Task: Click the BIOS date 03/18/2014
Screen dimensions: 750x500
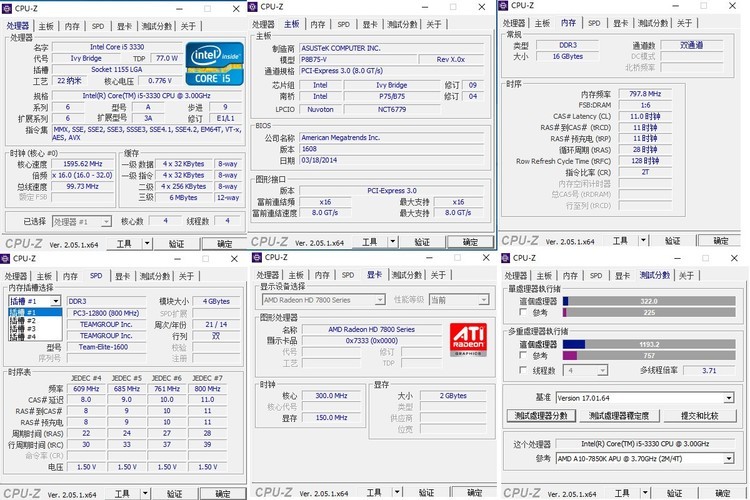Action: coord(391,160)
